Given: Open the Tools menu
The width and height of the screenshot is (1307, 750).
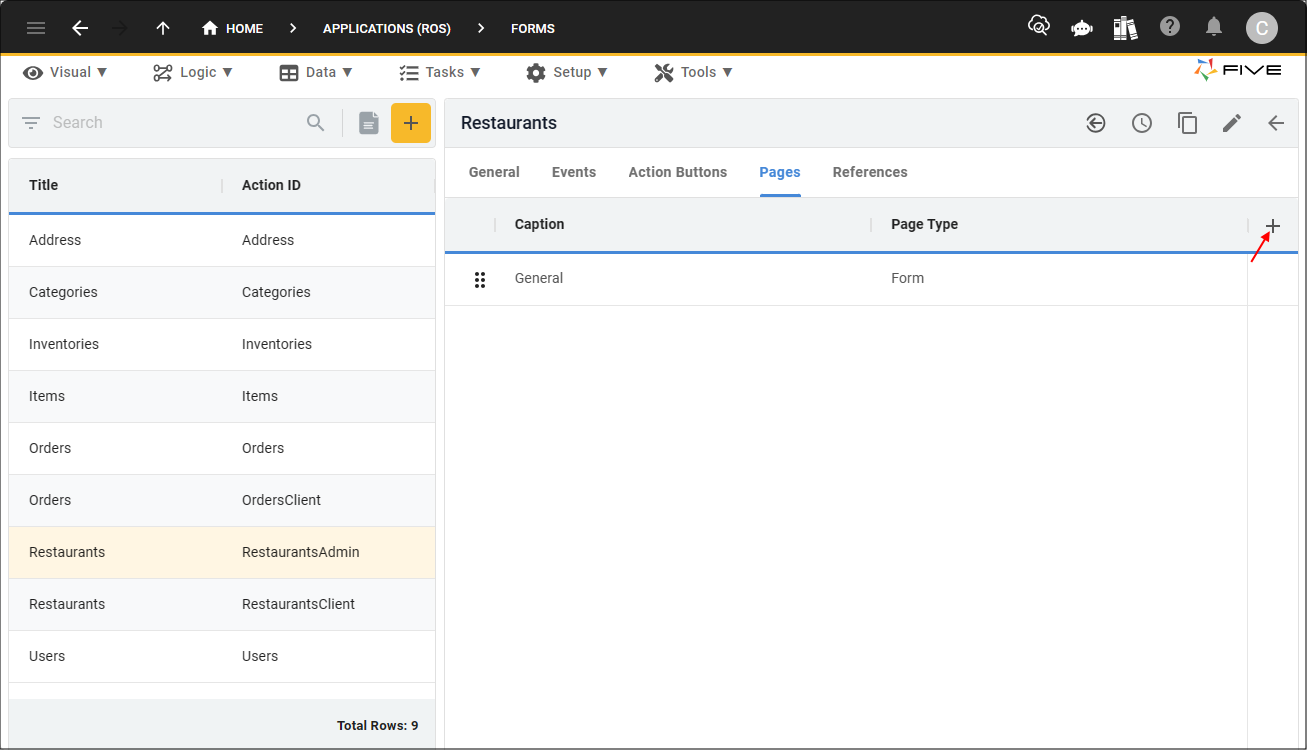Looking at the screenshot, I should [x=694, y=72].
